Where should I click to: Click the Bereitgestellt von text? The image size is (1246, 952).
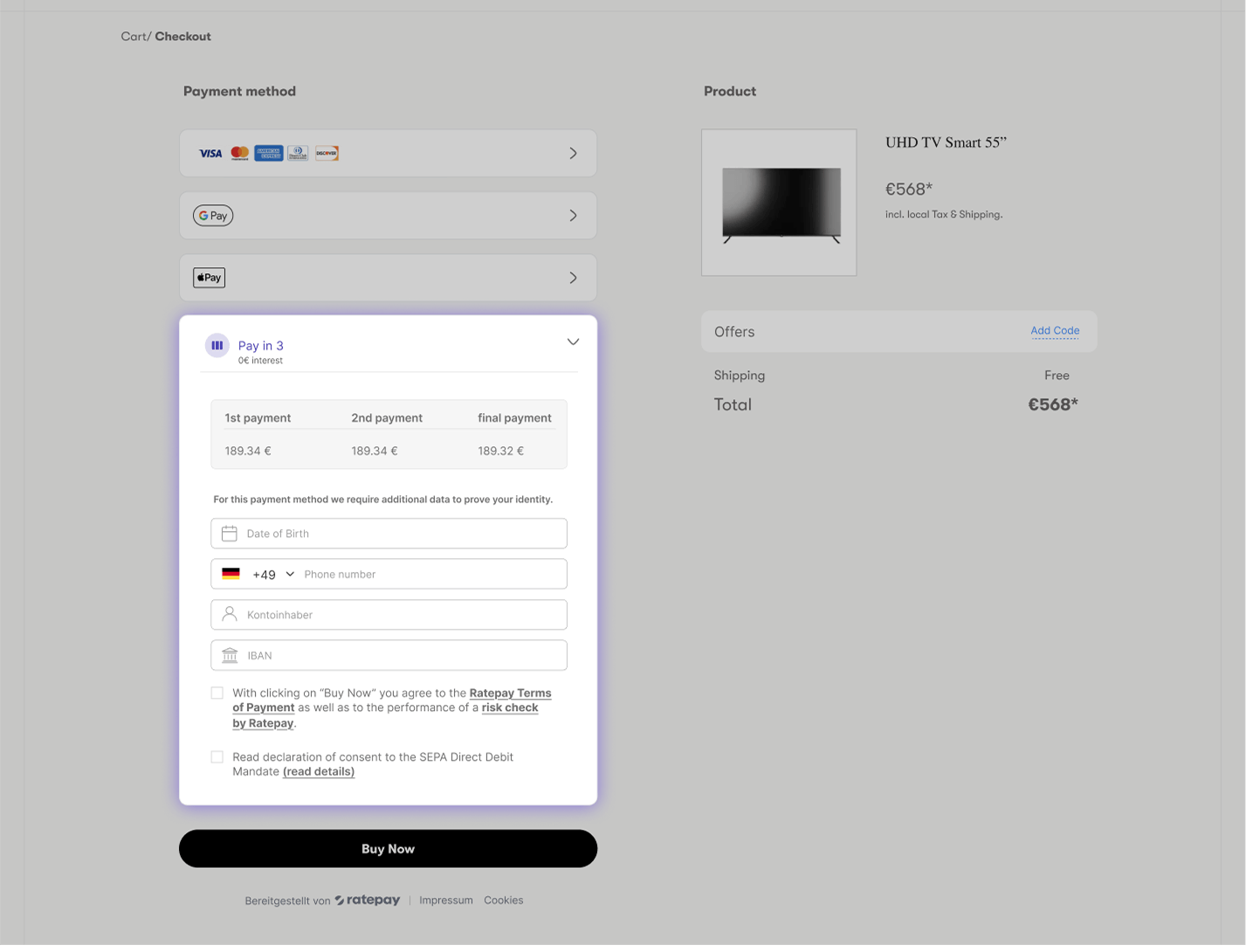coord(287,901)
